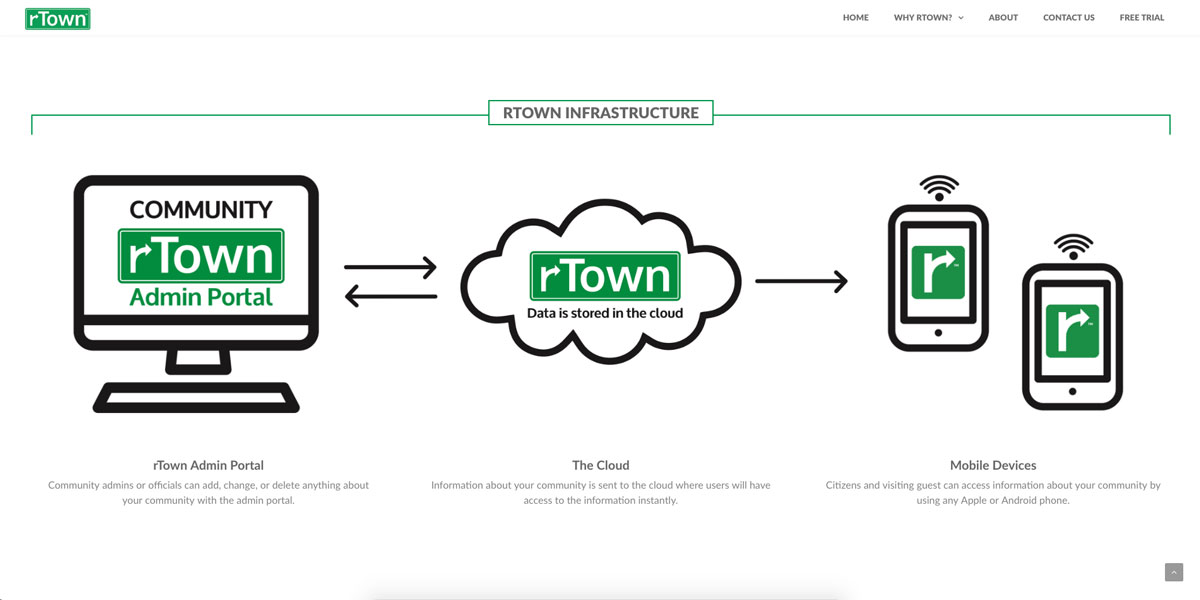Expand the Why rTown? dropdown menu

click(922, 18)
